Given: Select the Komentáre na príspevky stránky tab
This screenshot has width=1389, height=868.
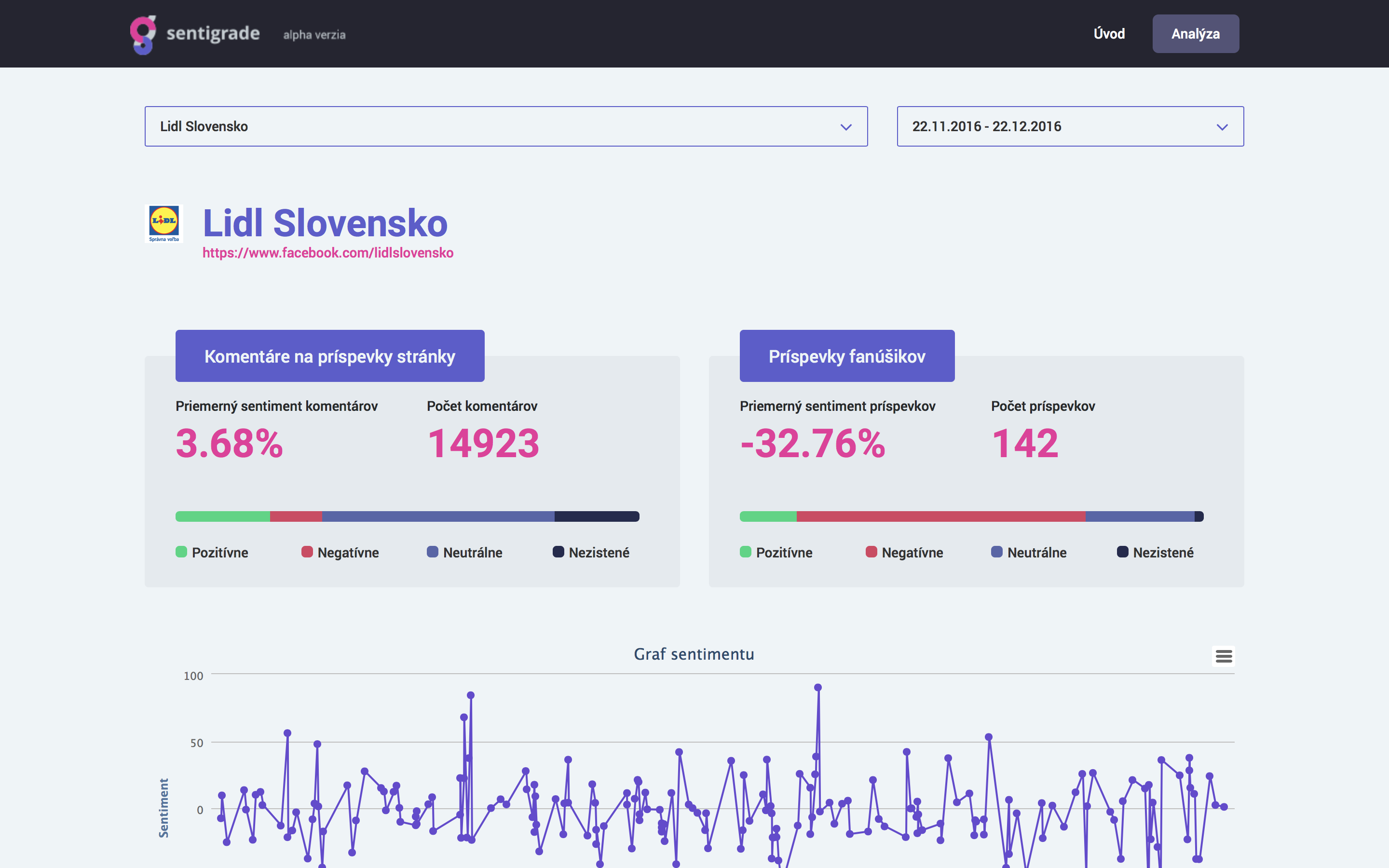Looking at the screenshot, I should (x=330, y=356).
